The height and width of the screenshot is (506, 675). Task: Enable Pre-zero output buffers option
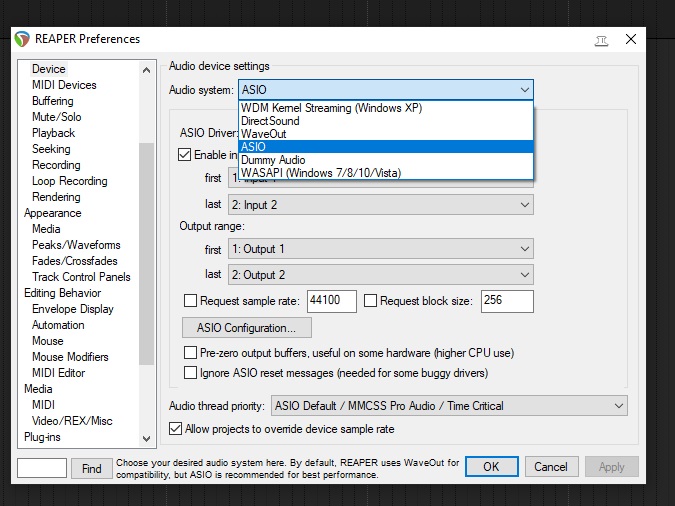pos(191,353)
